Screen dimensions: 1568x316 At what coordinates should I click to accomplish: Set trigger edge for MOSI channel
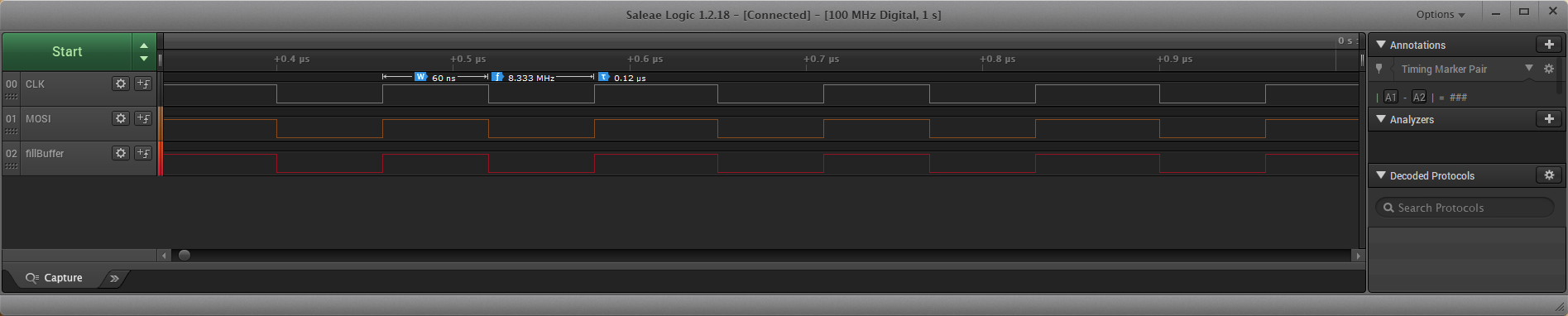pyautogui.click(x=143, y=118)
